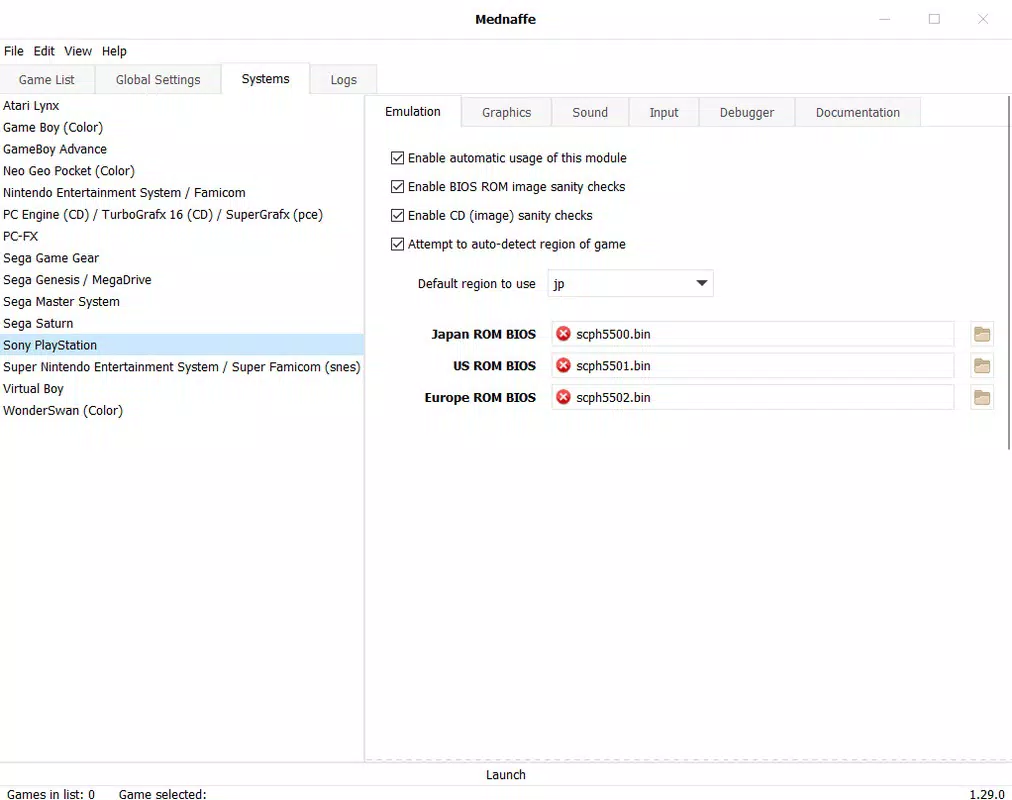Minimize the Mednaffe window

coord(885,19)
